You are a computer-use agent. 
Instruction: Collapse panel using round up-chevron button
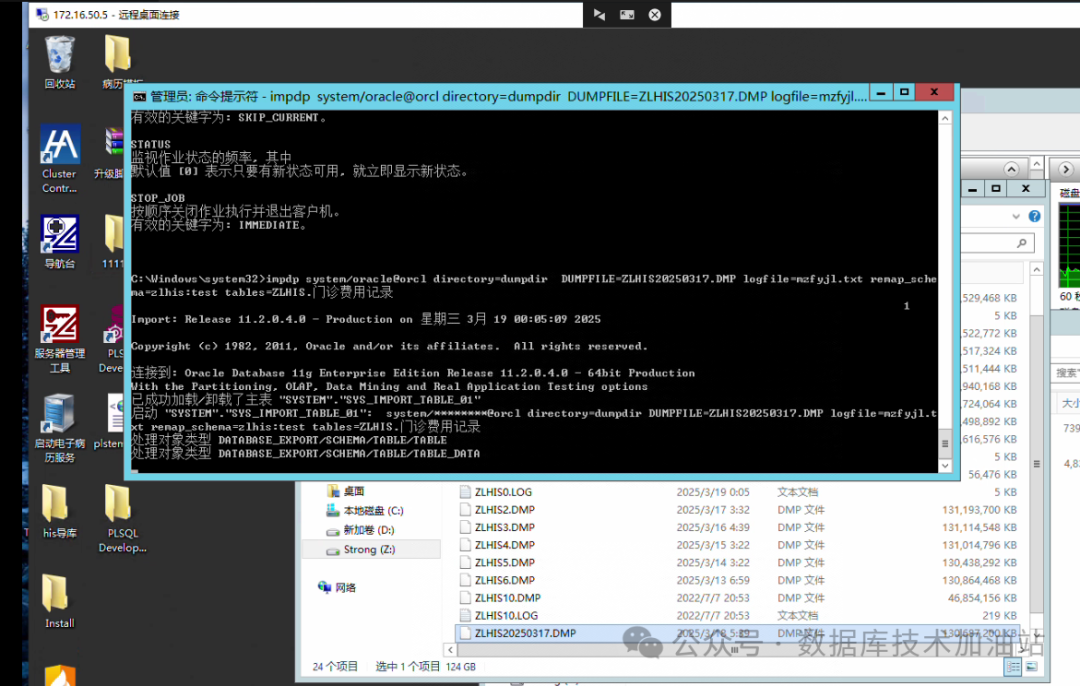point(1010,169)
